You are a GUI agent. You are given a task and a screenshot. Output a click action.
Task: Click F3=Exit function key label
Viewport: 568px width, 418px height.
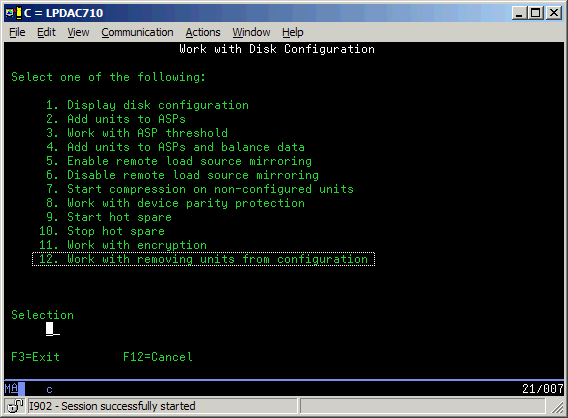click(36, 357)
